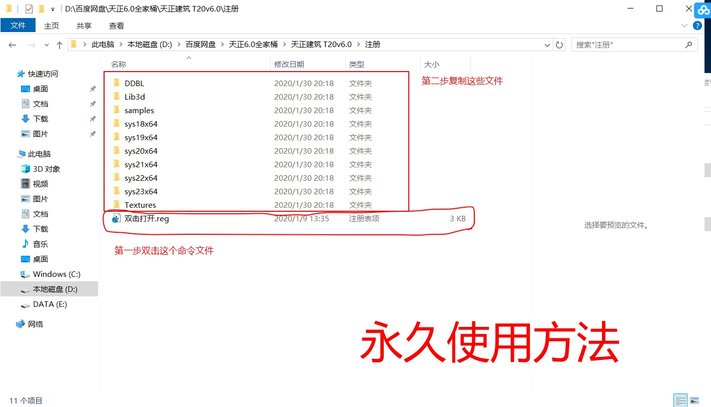The image size is (711, 407).
Task: Click the search magnifier icon
Action: coord(688,44)
